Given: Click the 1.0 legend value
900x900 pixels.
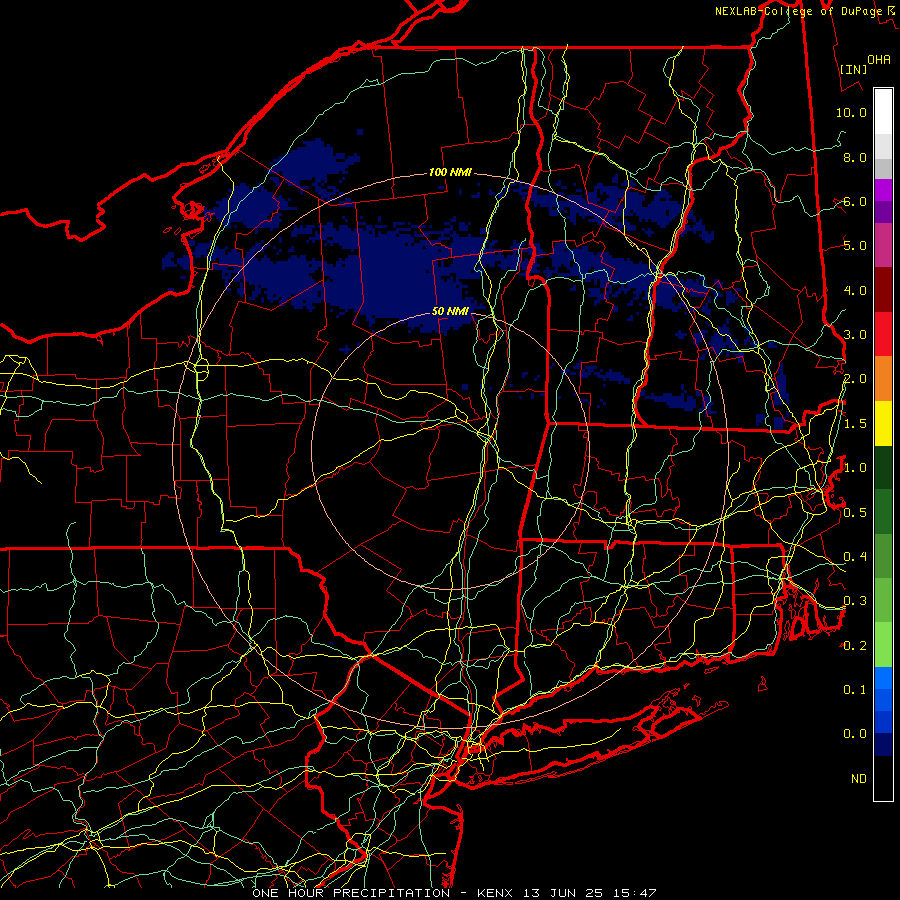Looking at the screenshot, I should [855, 468].
